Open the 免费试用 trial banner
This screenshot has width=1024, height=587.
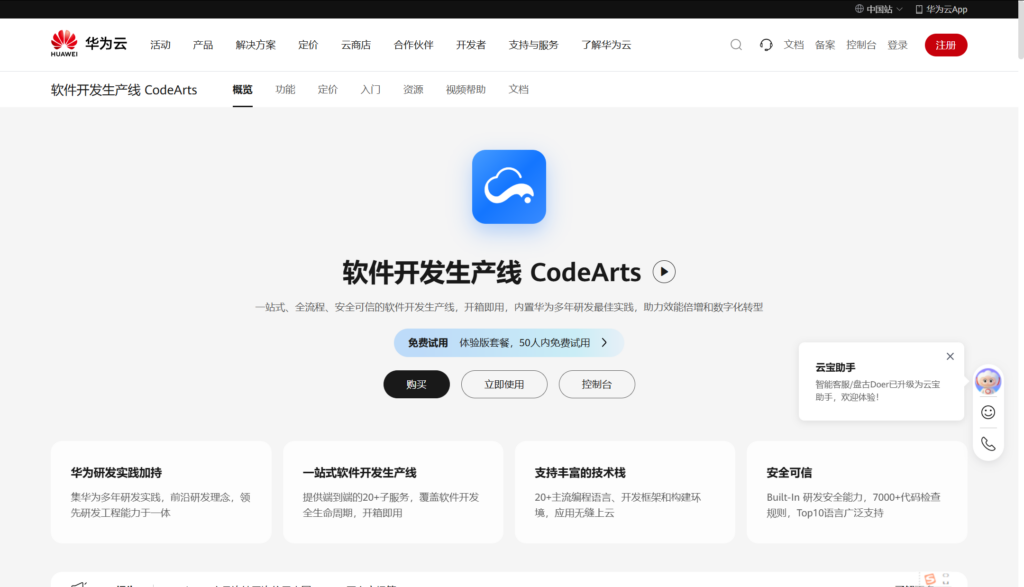pyautogui.click(x=509, y=342)
